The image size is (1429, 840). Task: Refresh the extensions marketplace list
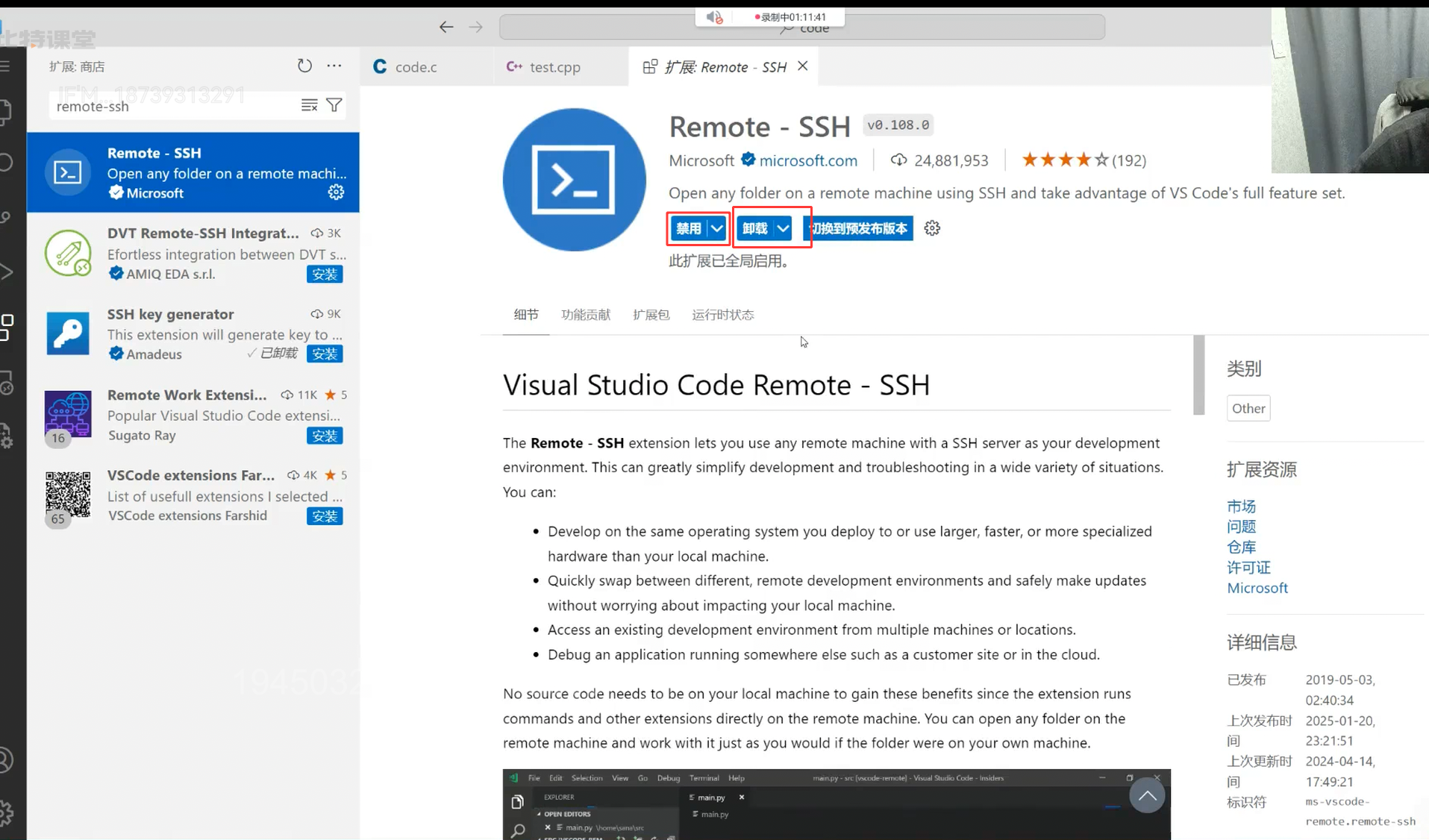(x=304, y=66)
